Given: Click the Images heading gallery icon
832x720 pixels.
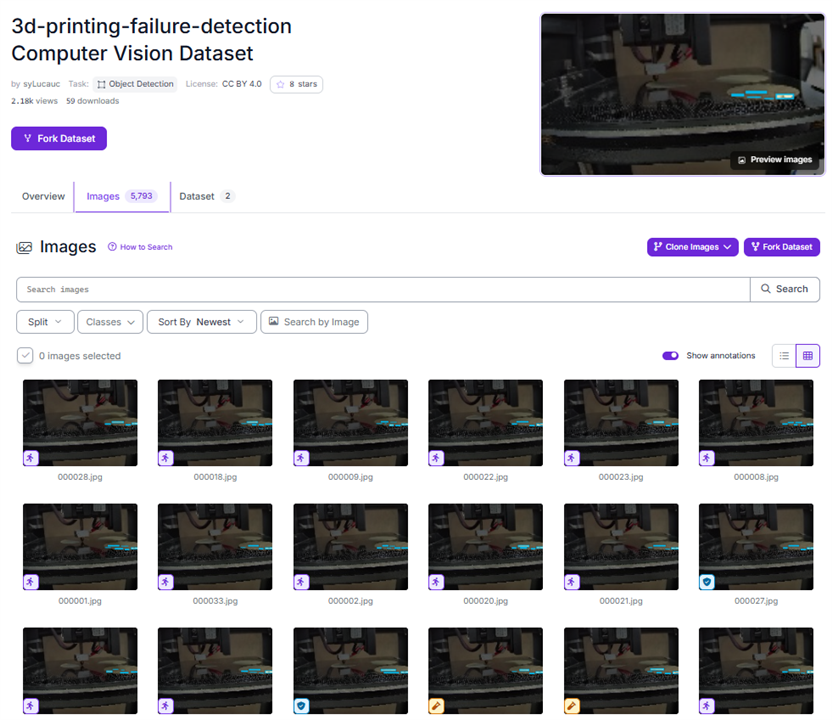Looking at the screenshot, I should [x=24, y=247].
